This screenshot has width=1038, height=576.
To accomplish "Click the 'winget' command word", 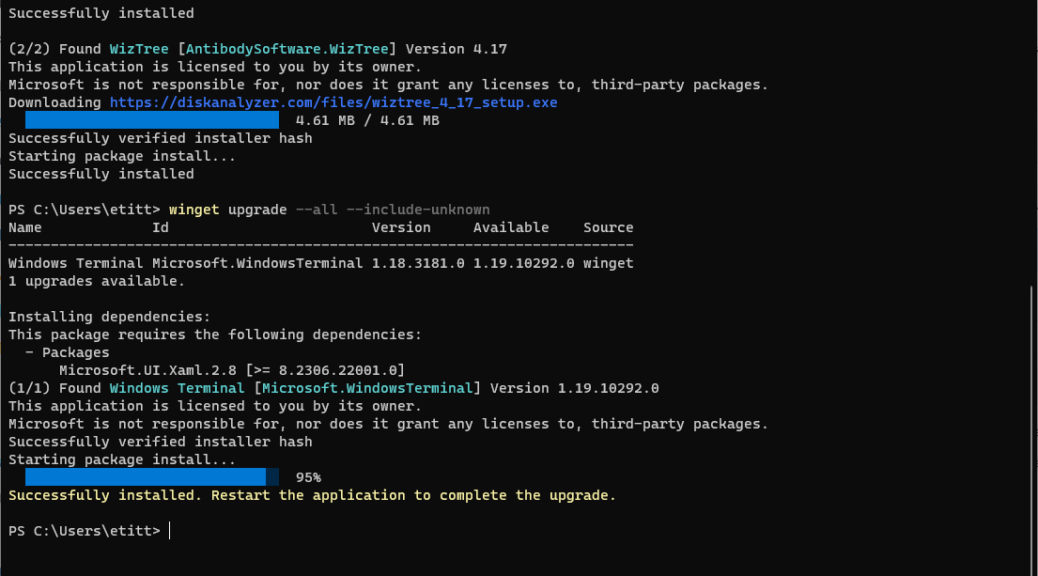I will coord(194,210).
